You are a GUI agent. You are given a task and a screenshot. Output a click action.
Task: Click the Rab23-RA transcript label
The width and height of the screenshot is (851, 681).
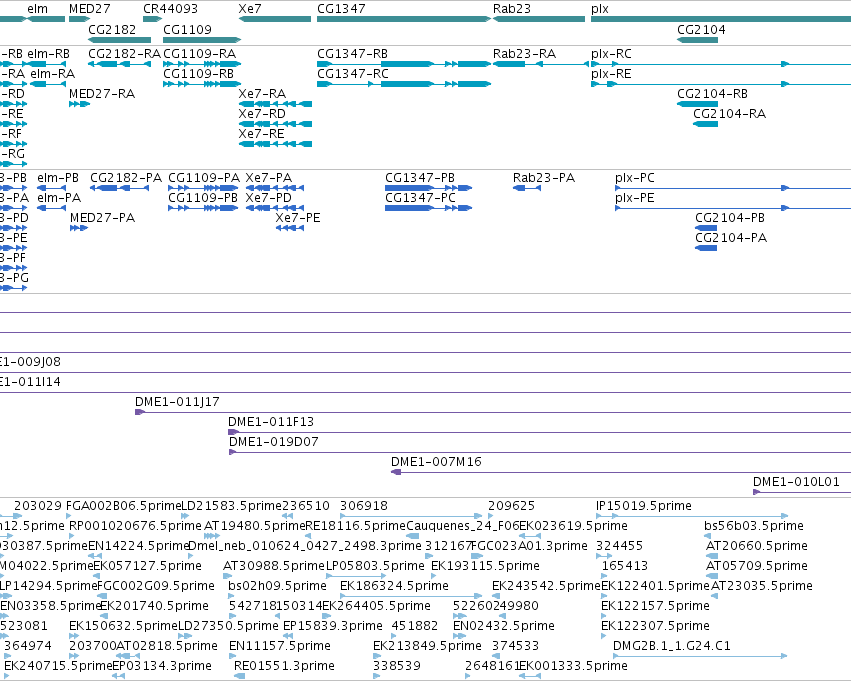[524, 54]
